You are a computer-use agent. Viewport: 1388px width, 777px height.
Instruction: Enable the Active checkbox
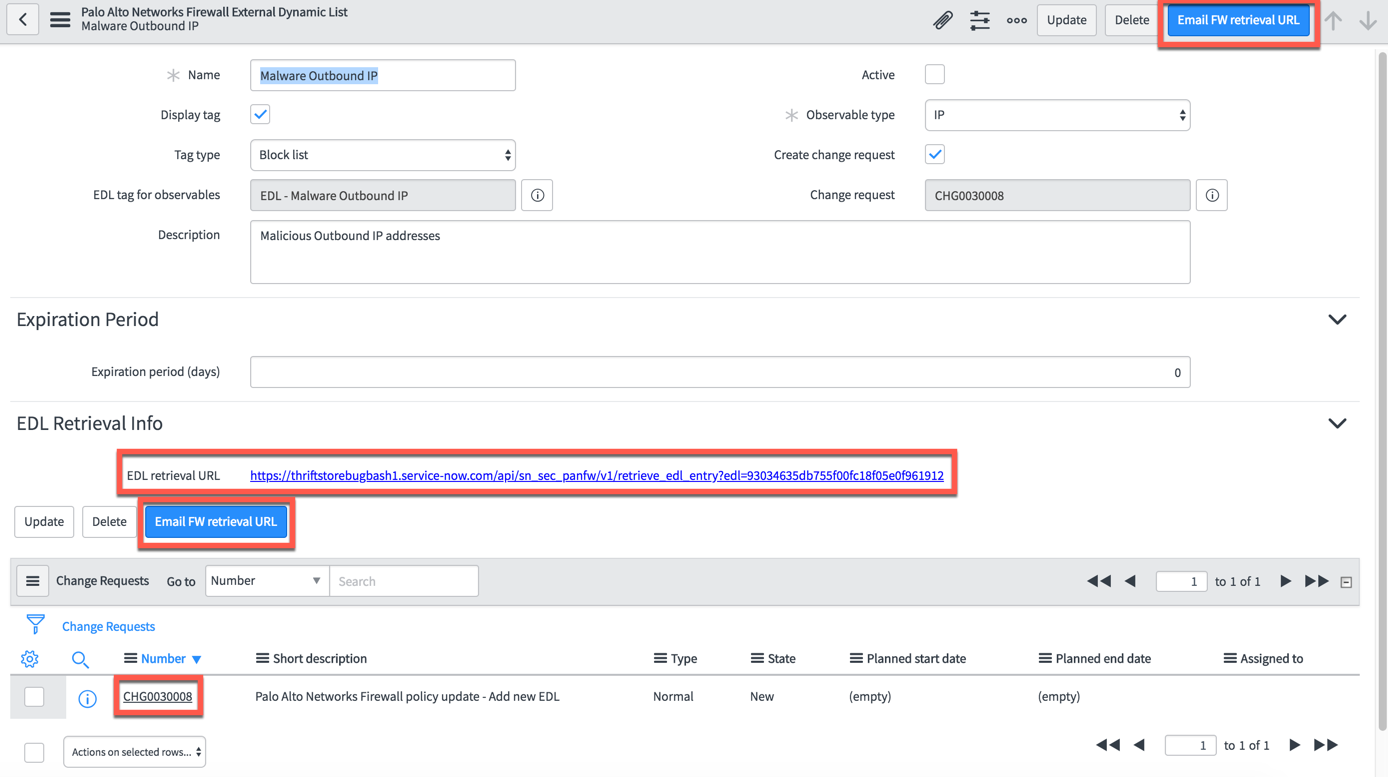(935, 75)
